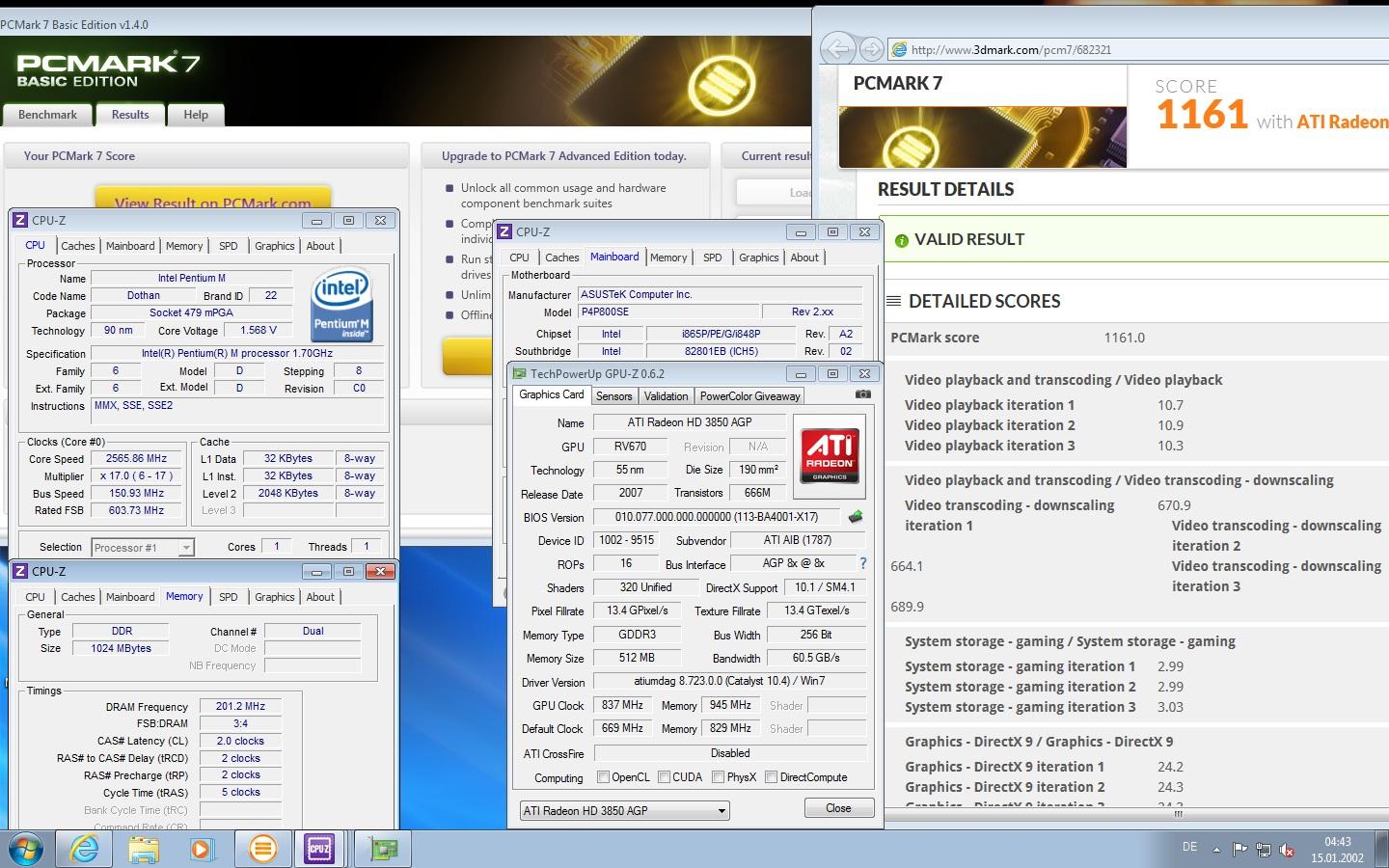The height and width of the screenshot is (868, 1389).
Task: Switch to CPU-Z taskbar icon
Action: (x=319, y=849)
